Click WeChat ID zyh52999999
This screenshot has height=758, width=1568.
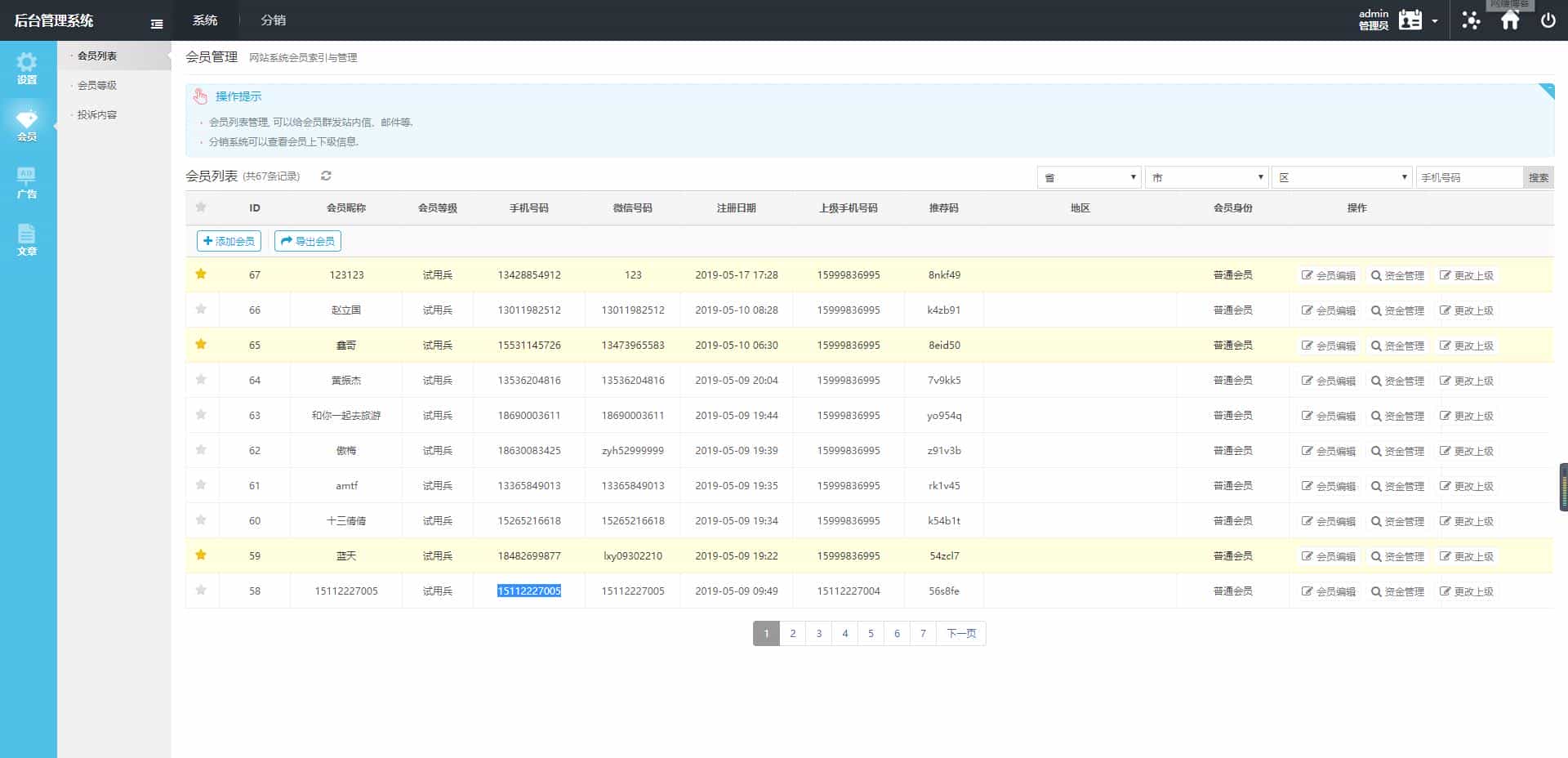click(633, 450)
